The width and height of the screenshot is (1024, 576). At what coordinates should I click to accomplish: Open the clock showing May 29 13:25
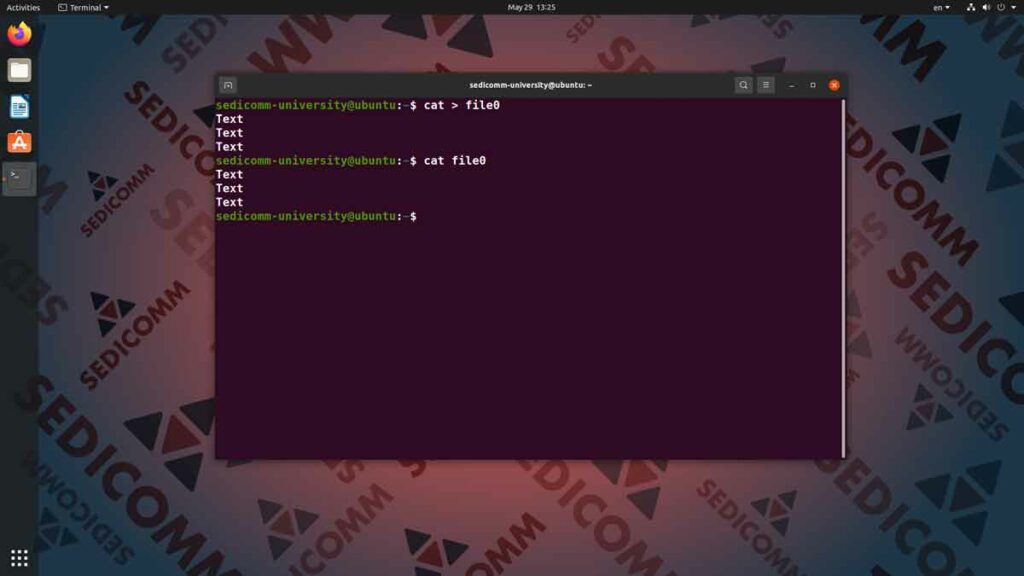pos(531,7)
